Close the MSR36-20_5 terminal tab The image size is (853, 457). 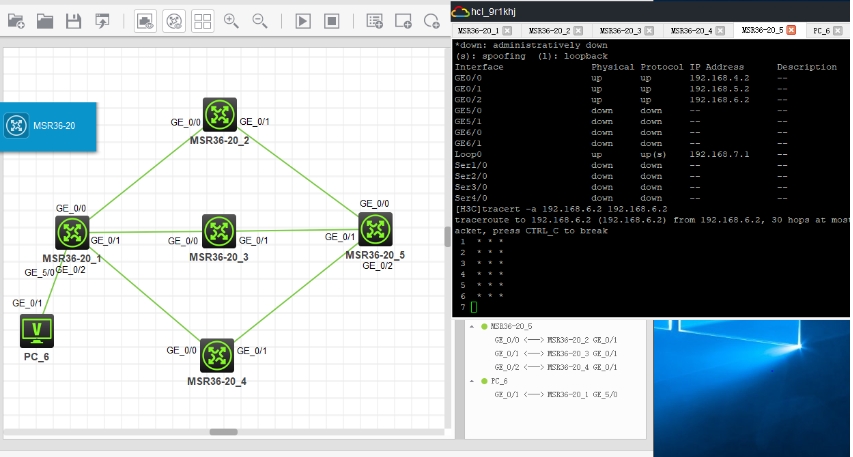point(792,31)
